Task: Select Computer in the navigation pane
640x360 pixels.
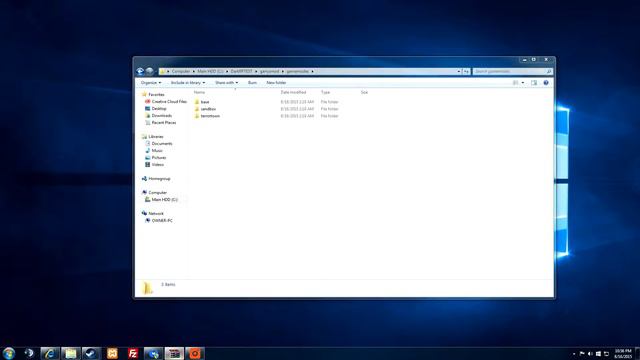Action: tap(158, 193)
